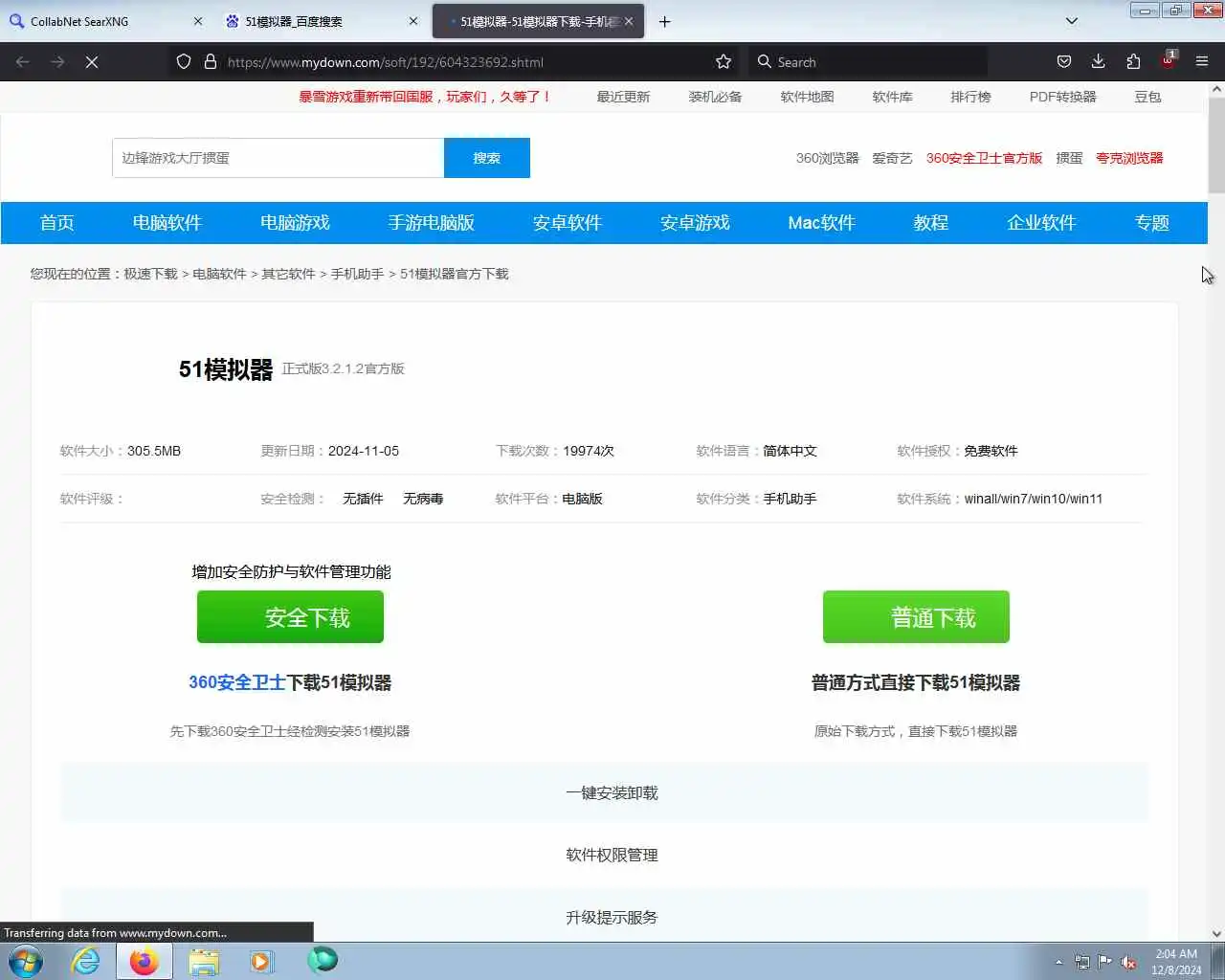The height and width of the screenshot is (980, 1225).
Task: Open 软件库 top link
Action: 892,97
